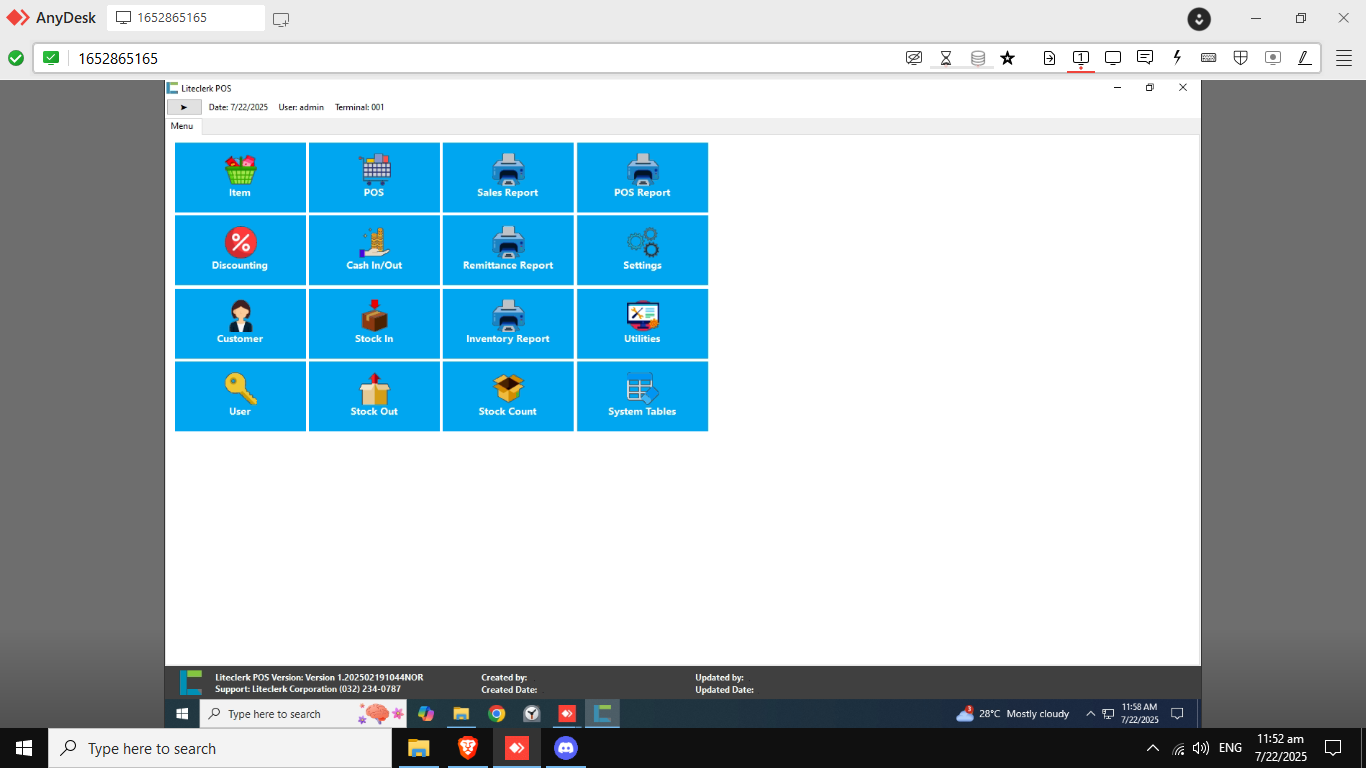The height and width of the screenshot is (768, 1366).
Task: Open the Stock Count tile
Action: 508,396
